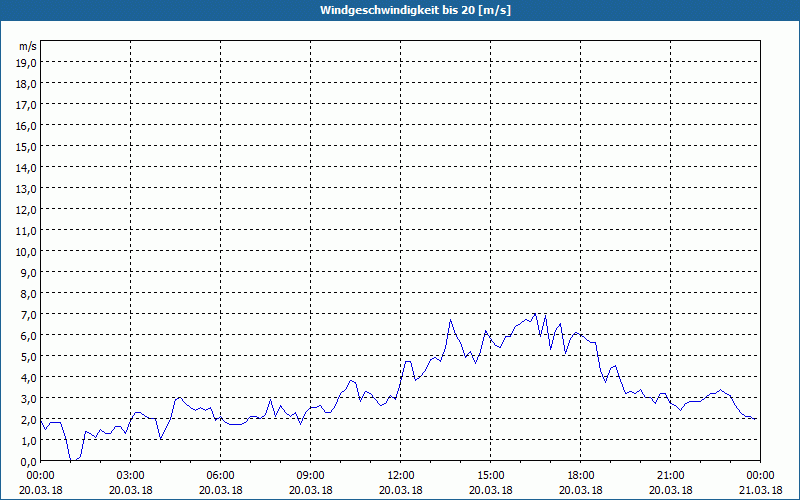Click the 4,0 y-axis value

[x=29, y=378]
